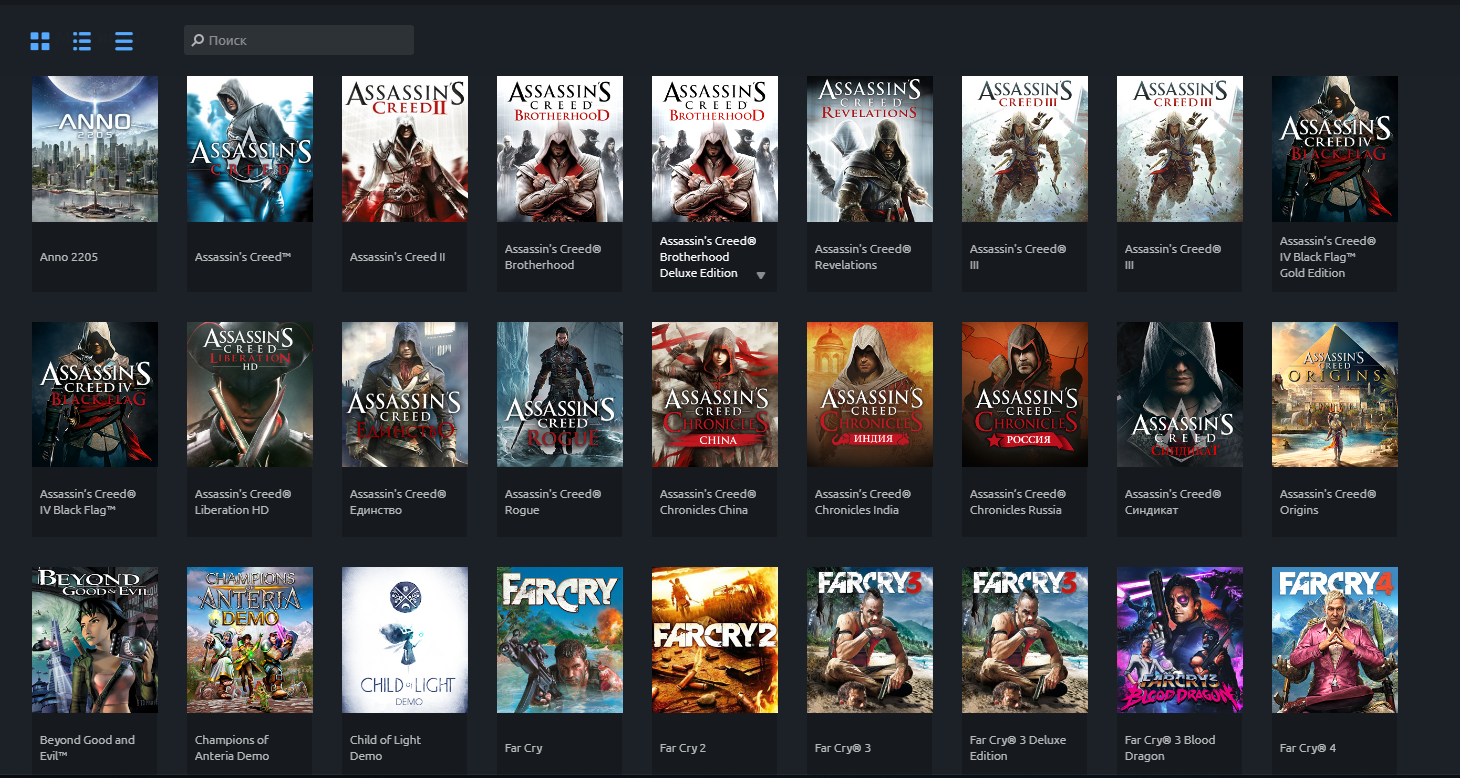Switch to the detailed list view icon
This screenshot has height=778, width=1460.
pos(82,41)
